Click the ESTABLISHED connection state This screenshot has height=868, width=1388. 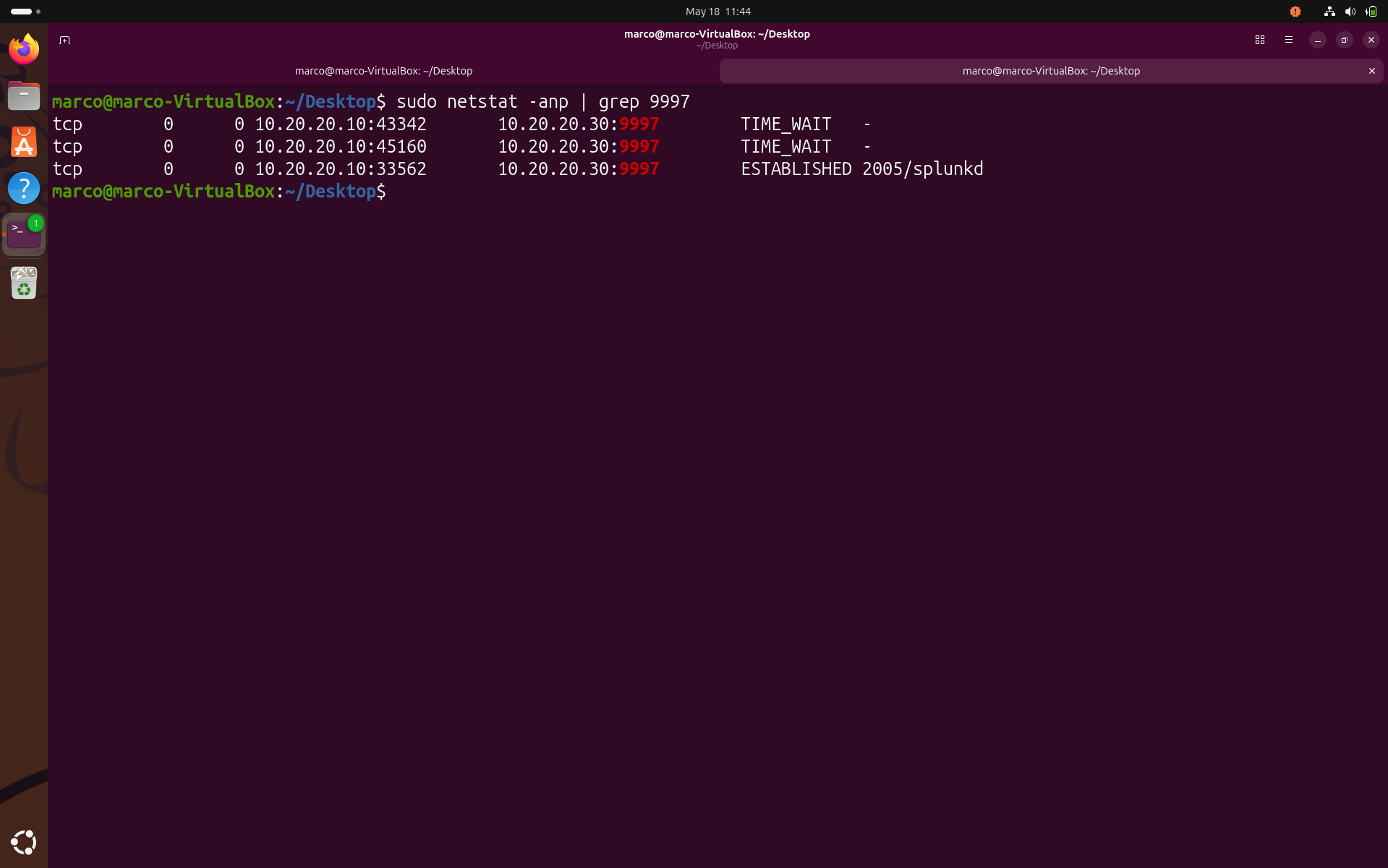click(x=796, y=169)
